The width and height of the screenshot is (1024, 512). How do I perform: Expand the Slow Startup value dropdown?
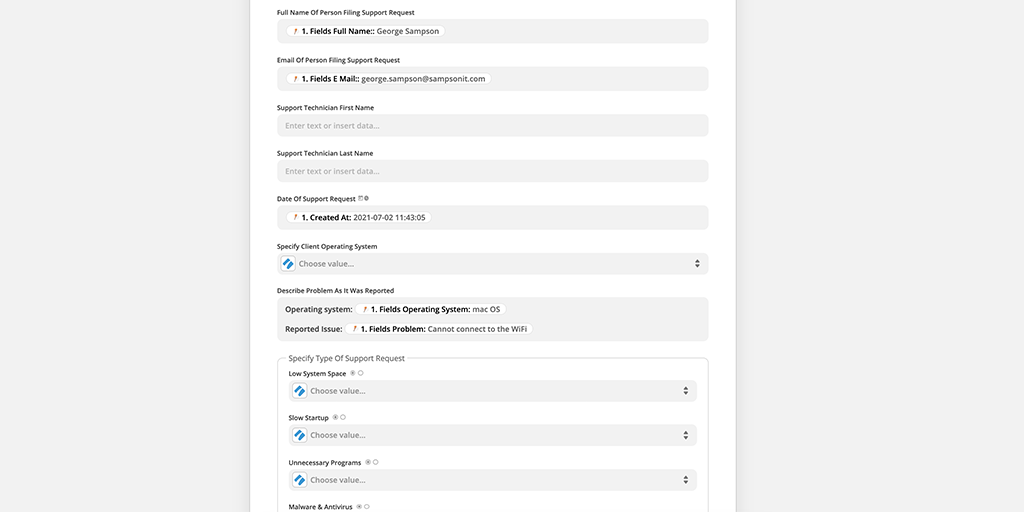[x=685, y=435]
